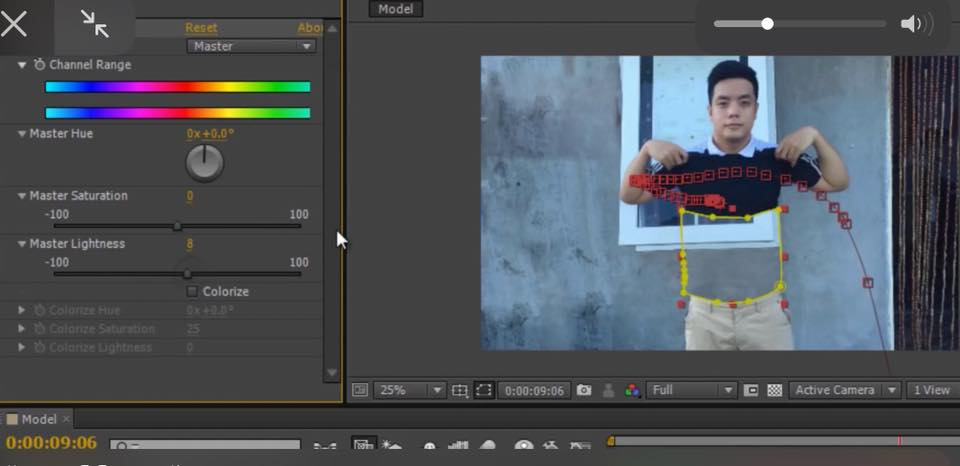
Task: Expand the Colorize Saturation property
Action: pyautogui.click(x=22, y=329)
